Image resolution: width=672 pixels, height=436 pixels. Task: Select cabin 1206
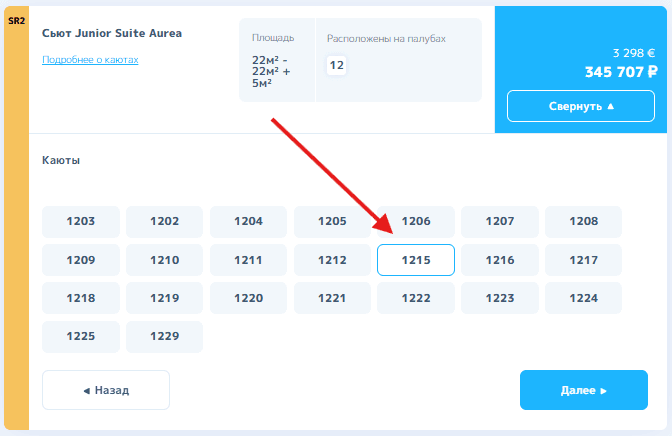pyautogui.click(x=416, y=222)
